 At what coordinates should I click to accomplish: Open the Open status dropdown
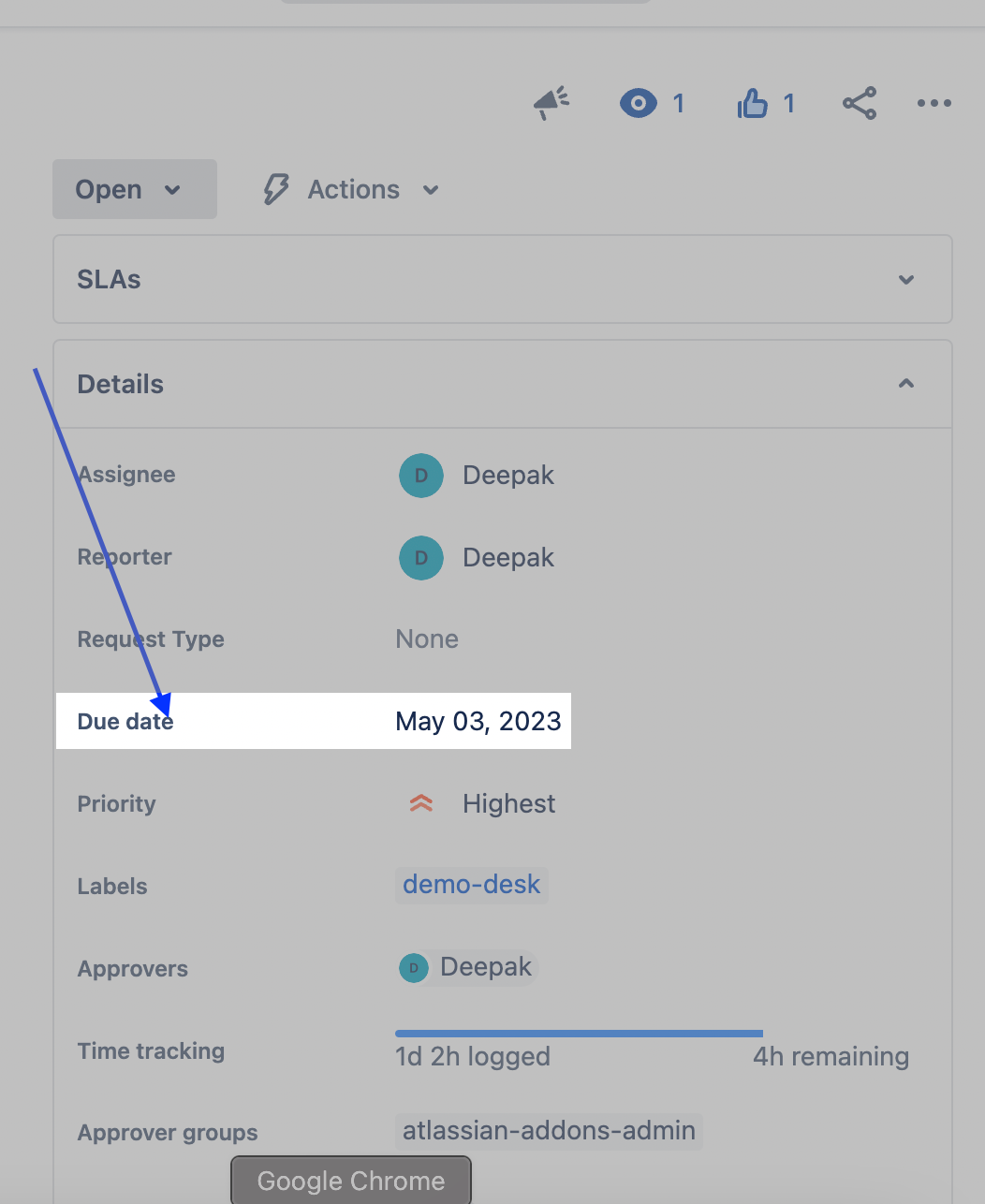pos(134,189)
